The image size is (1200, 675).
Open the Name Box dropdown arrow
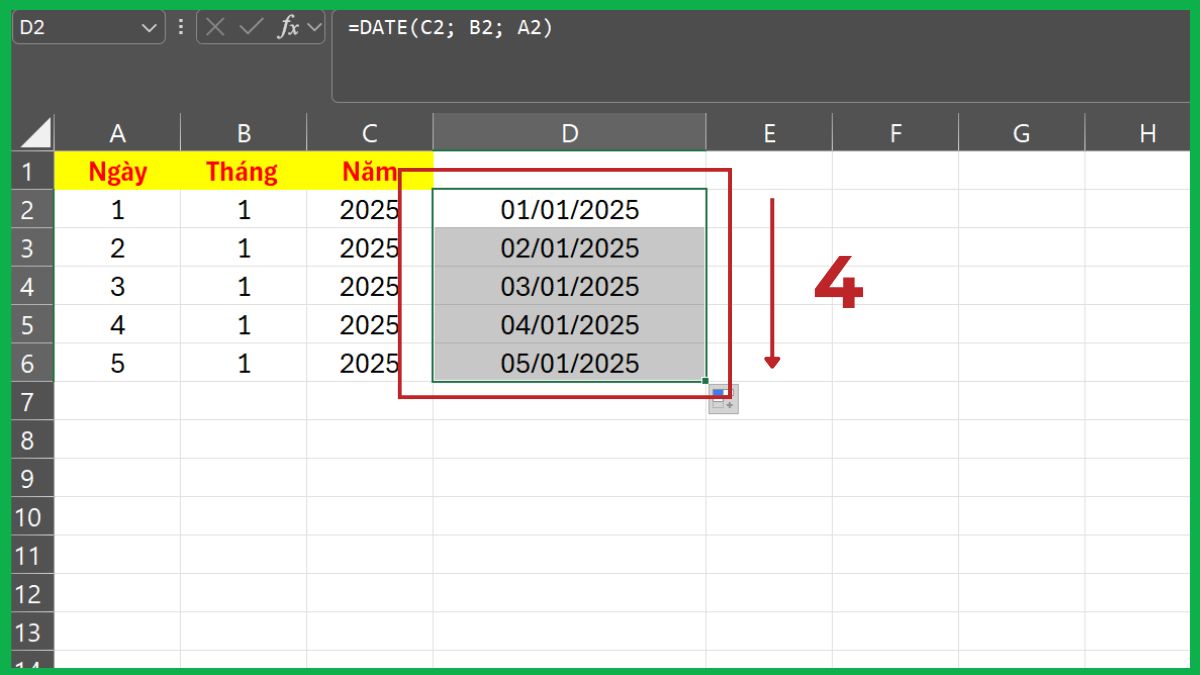pos(148,27)
